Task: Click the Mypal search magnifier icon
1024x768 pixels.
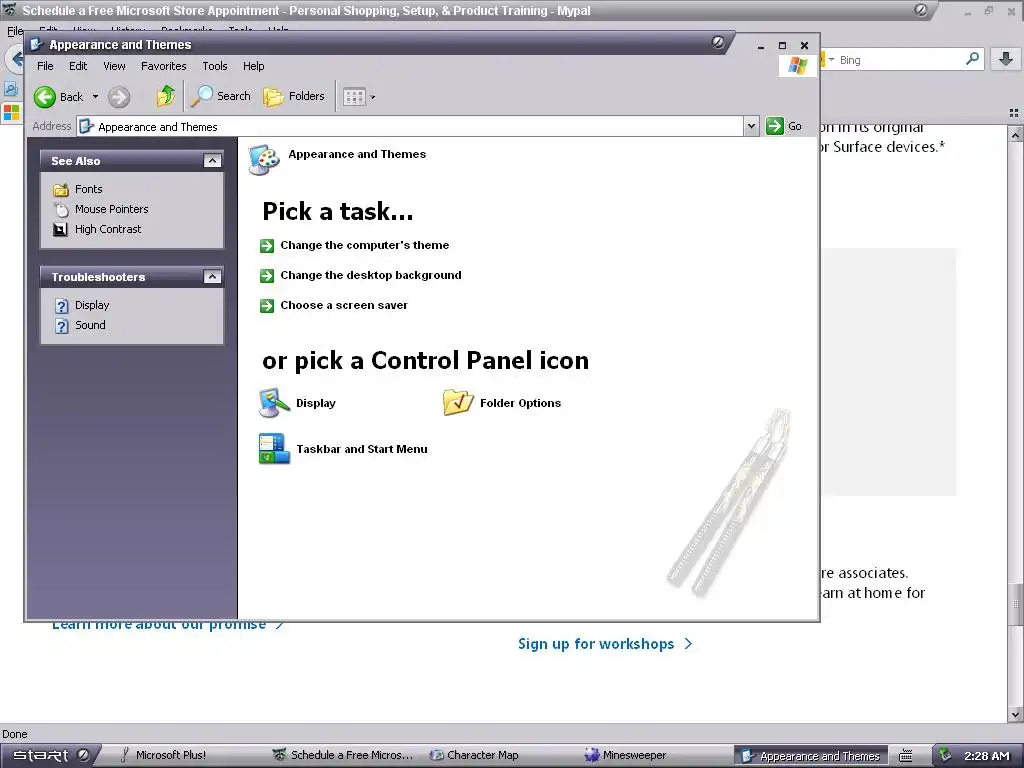Action: tap(972, 59)
